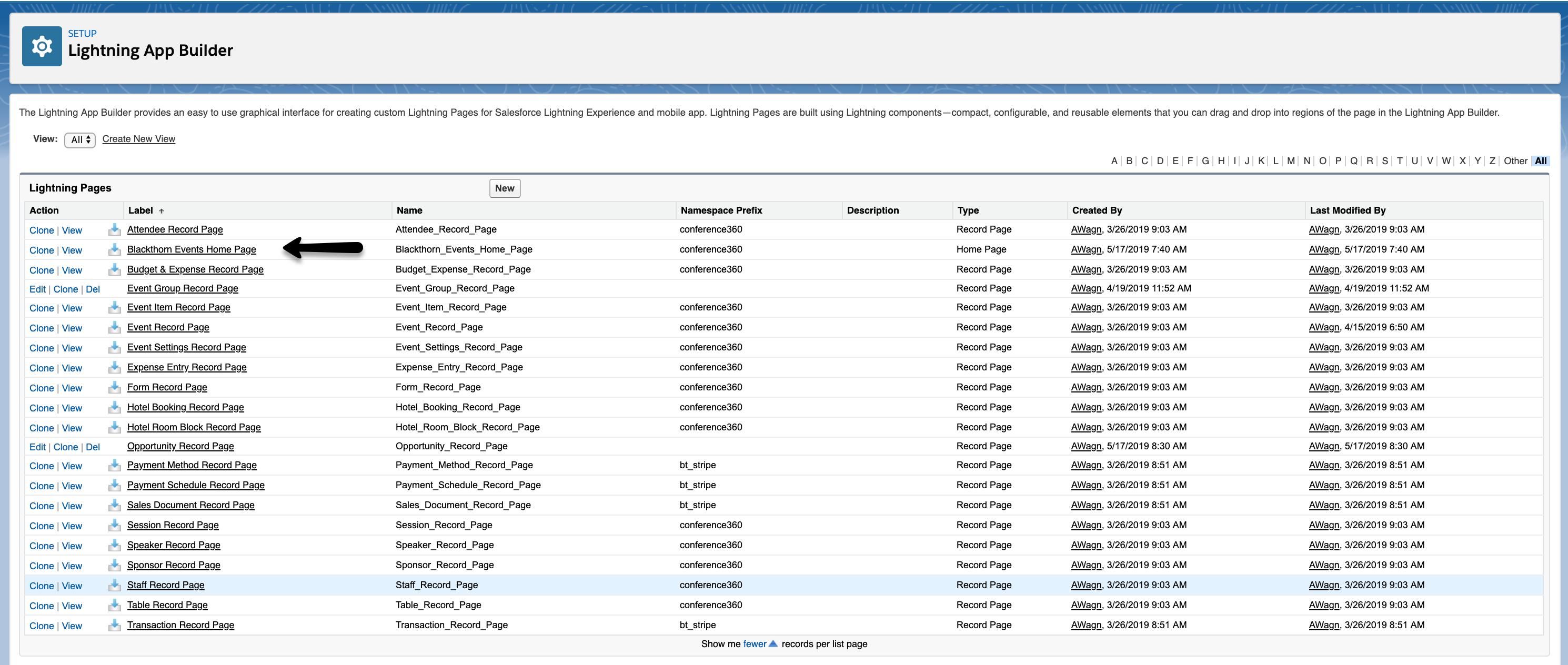Click download icon for Table Record Page
1568x665 pixels.
[114, 606]
